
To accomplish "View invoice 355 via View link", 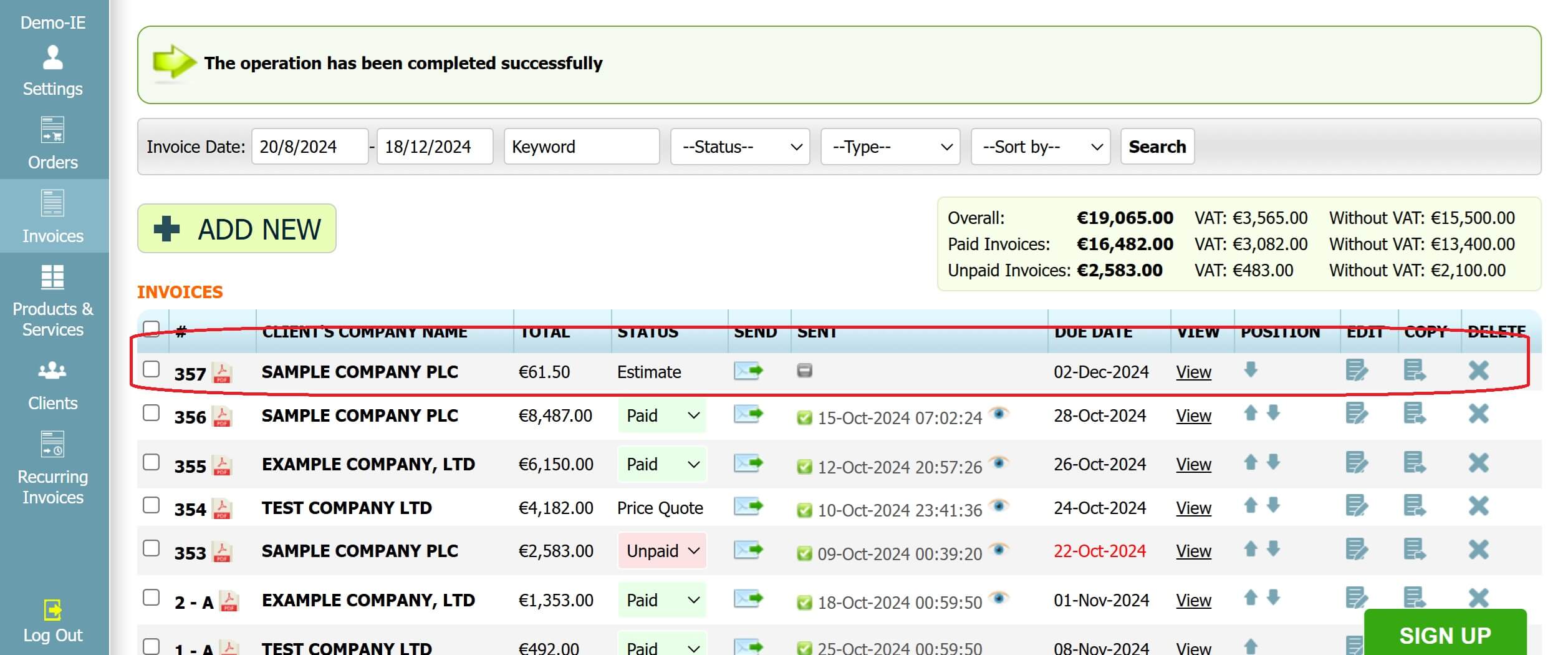I will (1193, 464).
